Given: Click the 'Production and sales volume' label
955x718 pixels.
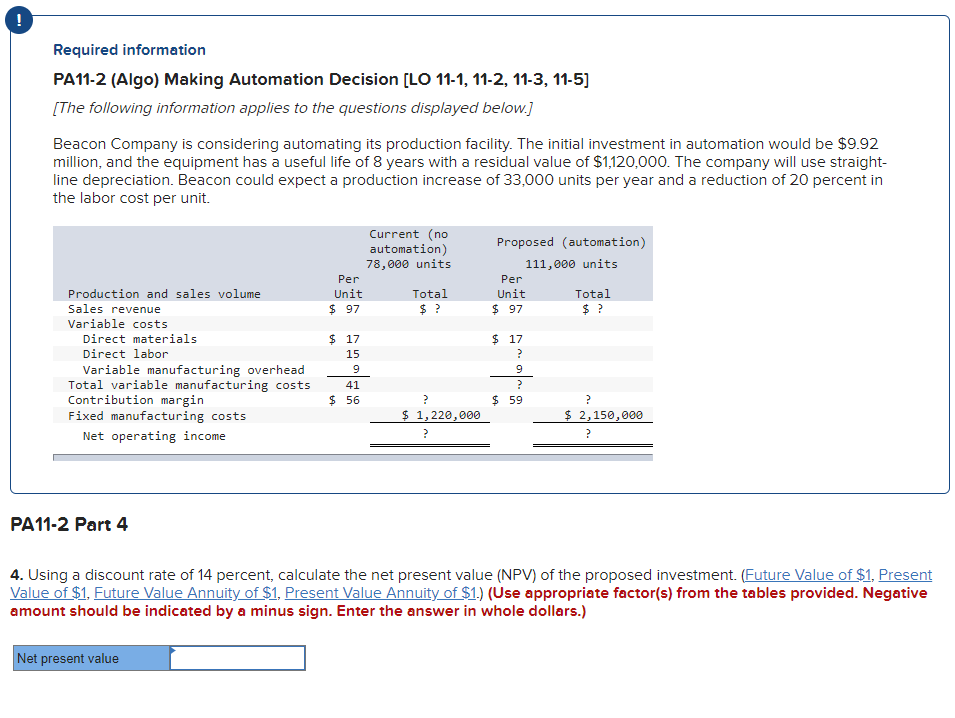Looking at the screenshot, I should [164, 294].
